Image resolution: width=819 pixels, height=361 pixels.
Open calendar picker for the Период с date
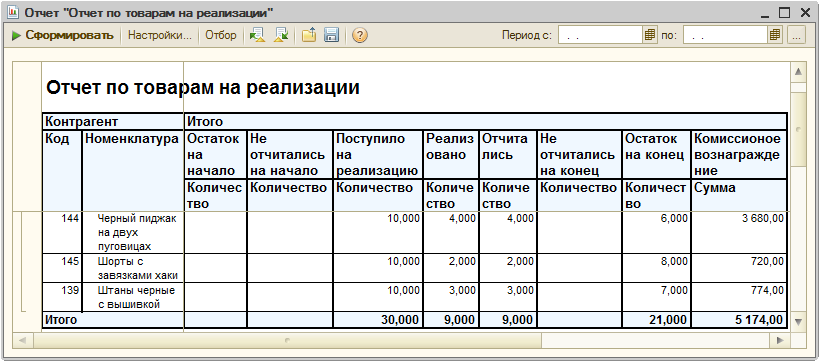point(649,36)
